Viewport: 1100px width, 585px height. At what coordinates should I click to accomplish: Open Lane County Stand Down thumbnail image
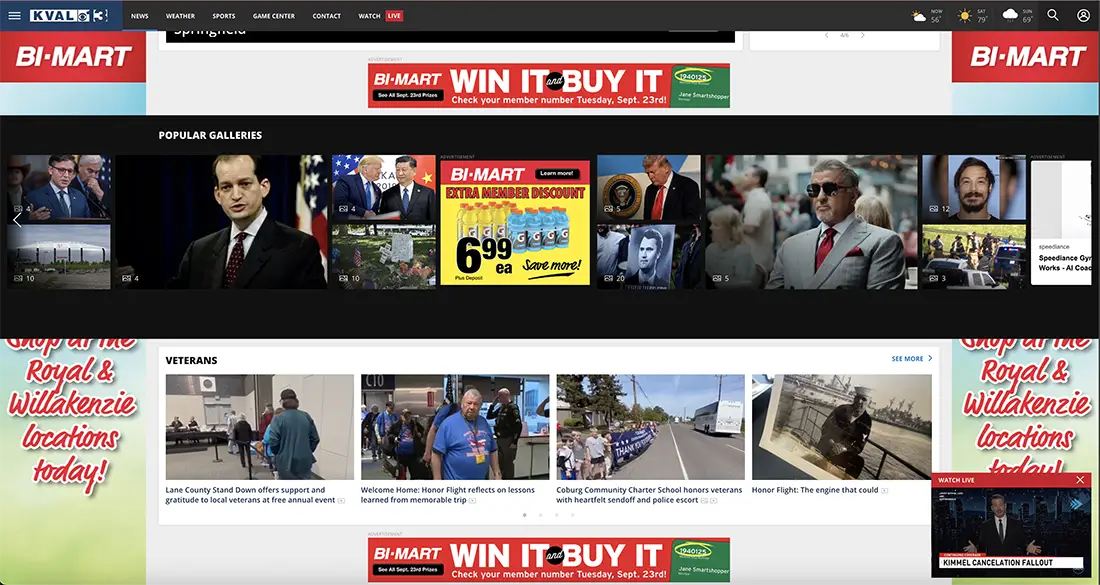point(260,426)
